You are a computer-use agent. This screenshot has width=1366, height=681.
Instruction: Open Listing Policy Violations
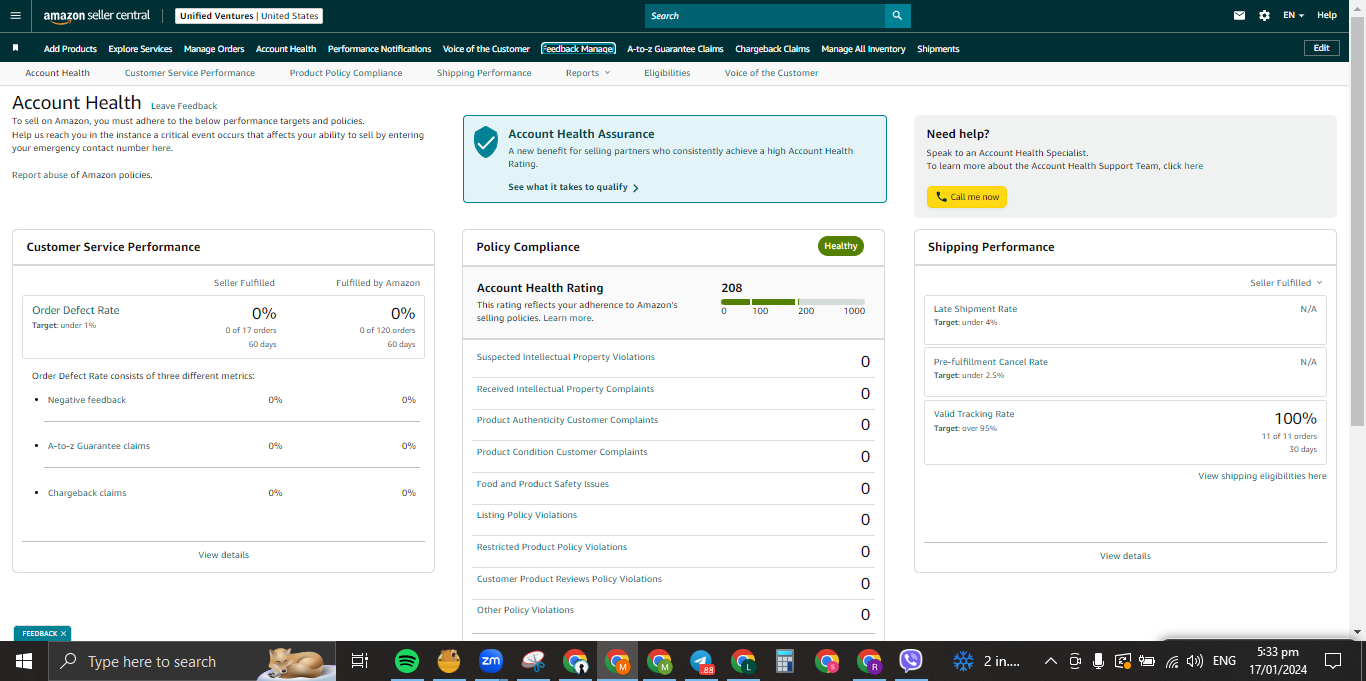[527, 515]
